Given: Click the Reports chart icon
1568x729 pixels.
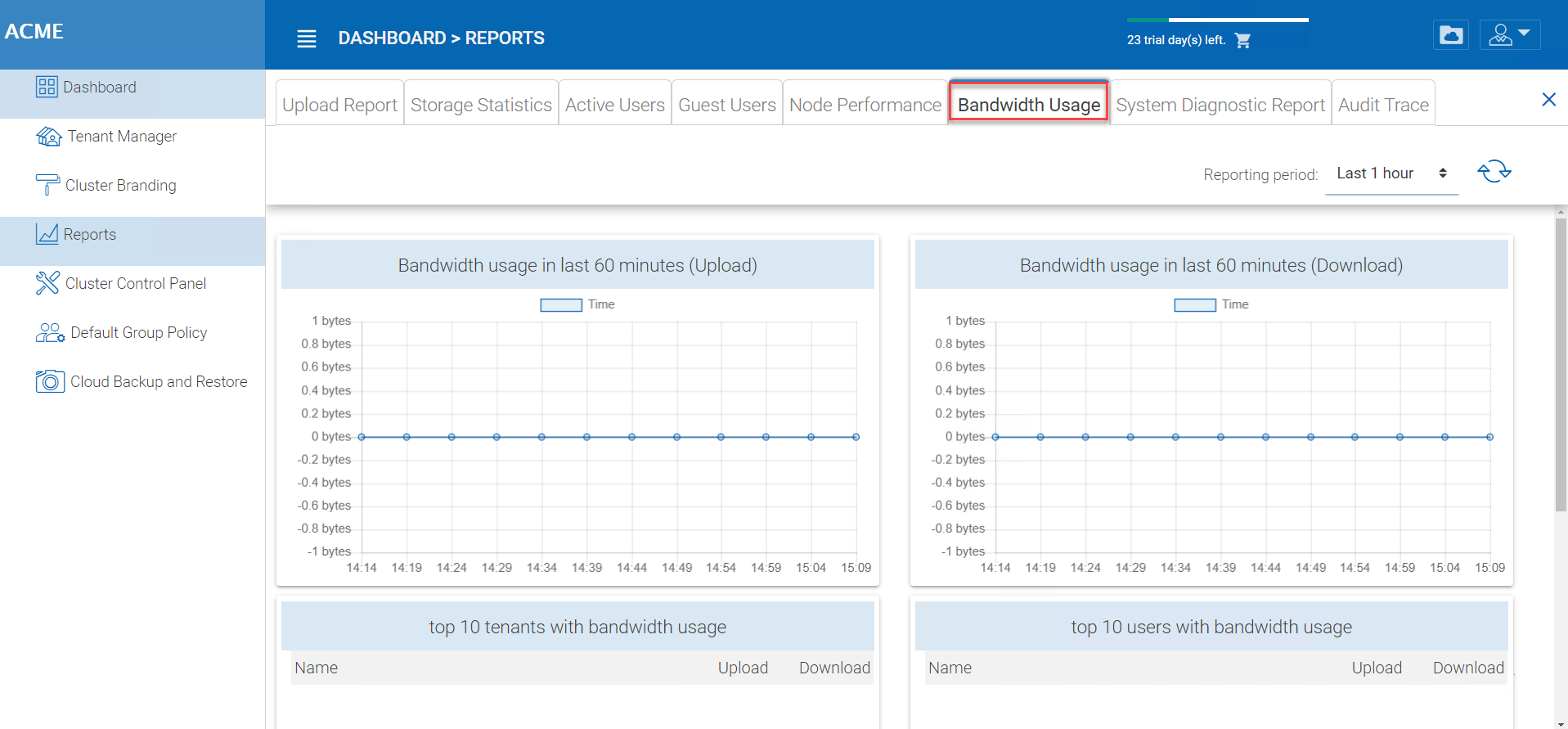Looking at the screenshot, I should [47, 234].
